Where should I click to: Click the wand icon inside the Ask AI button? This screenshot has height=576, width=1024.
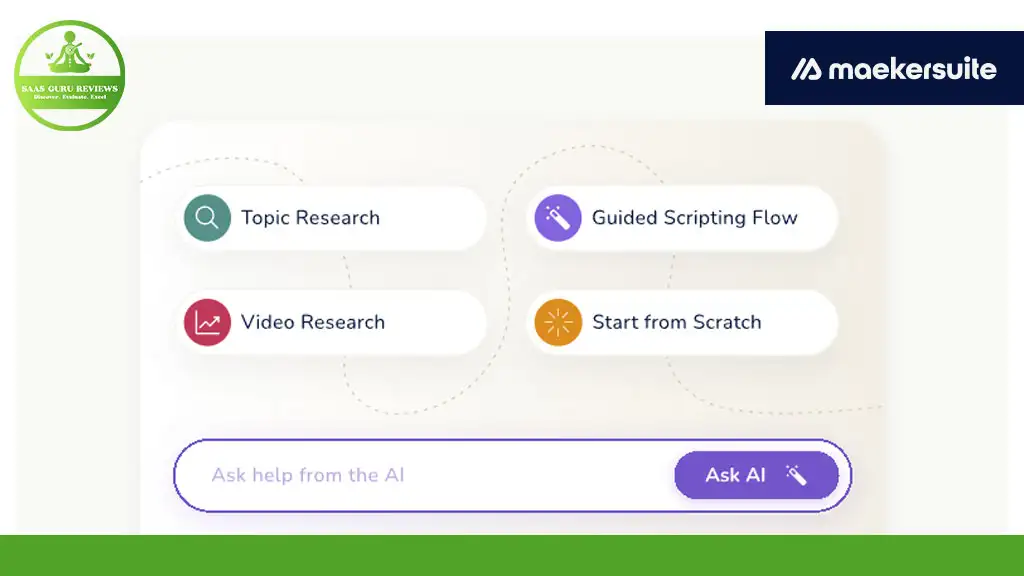(796, 475)
